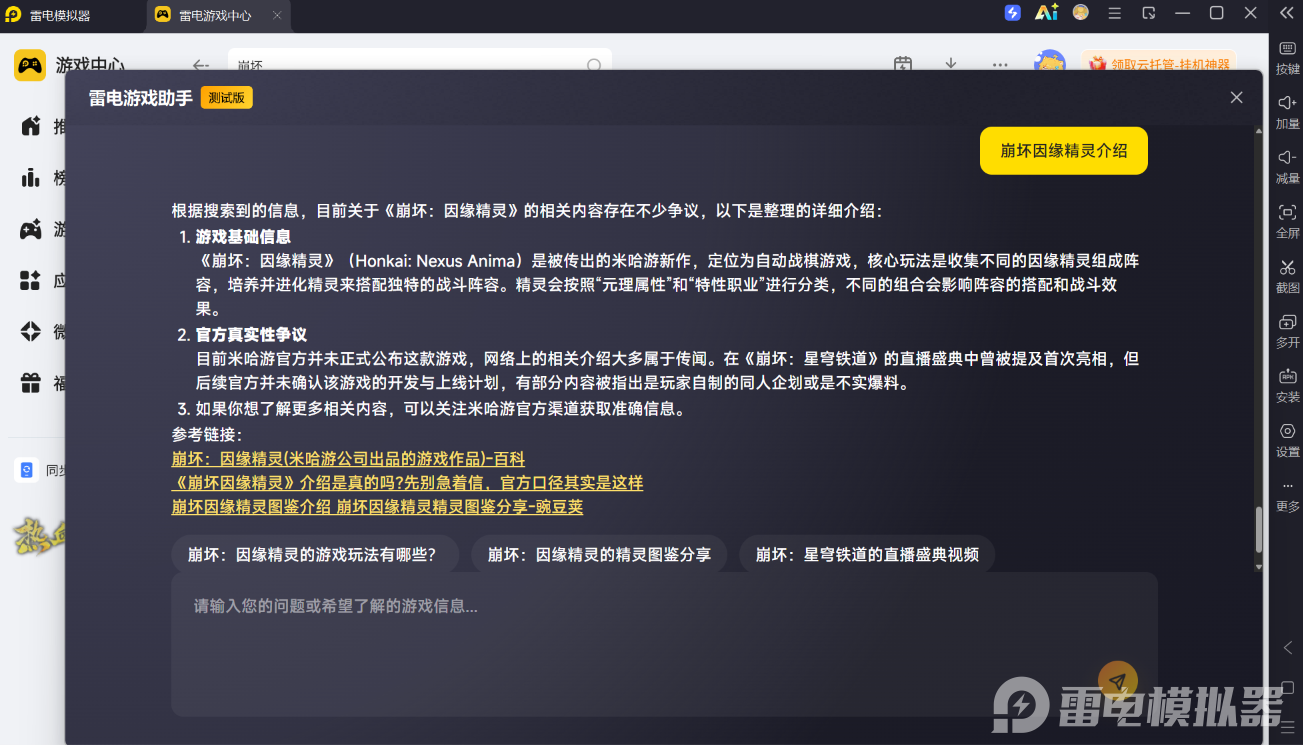Open the 《崩坏因缘精灵》介绍是真的吗 link
Screen dimensions: 1303x745
pos(407,483)
